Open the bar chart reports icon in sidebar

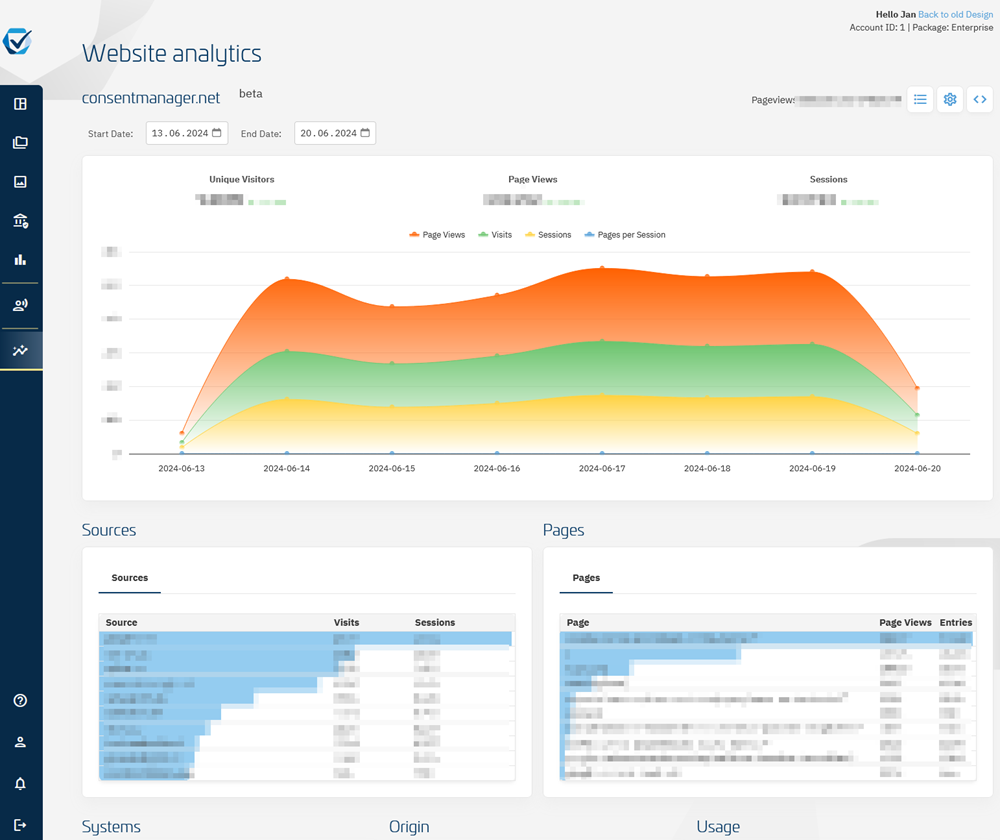tap(20, 260)
